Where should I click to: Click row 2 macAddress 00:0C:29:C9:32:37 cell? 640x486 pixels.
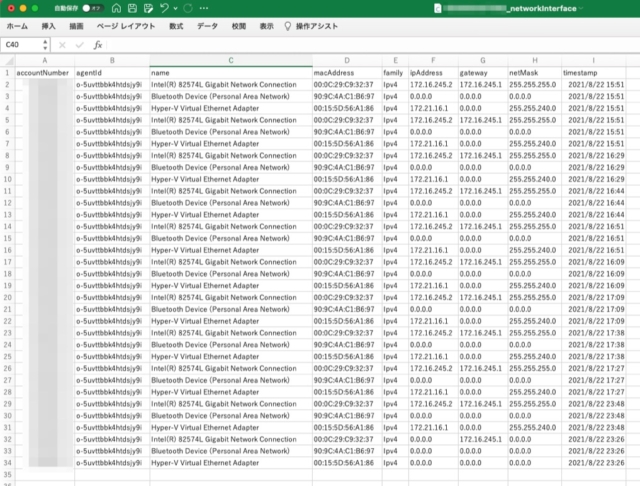(x=347, y=84)
